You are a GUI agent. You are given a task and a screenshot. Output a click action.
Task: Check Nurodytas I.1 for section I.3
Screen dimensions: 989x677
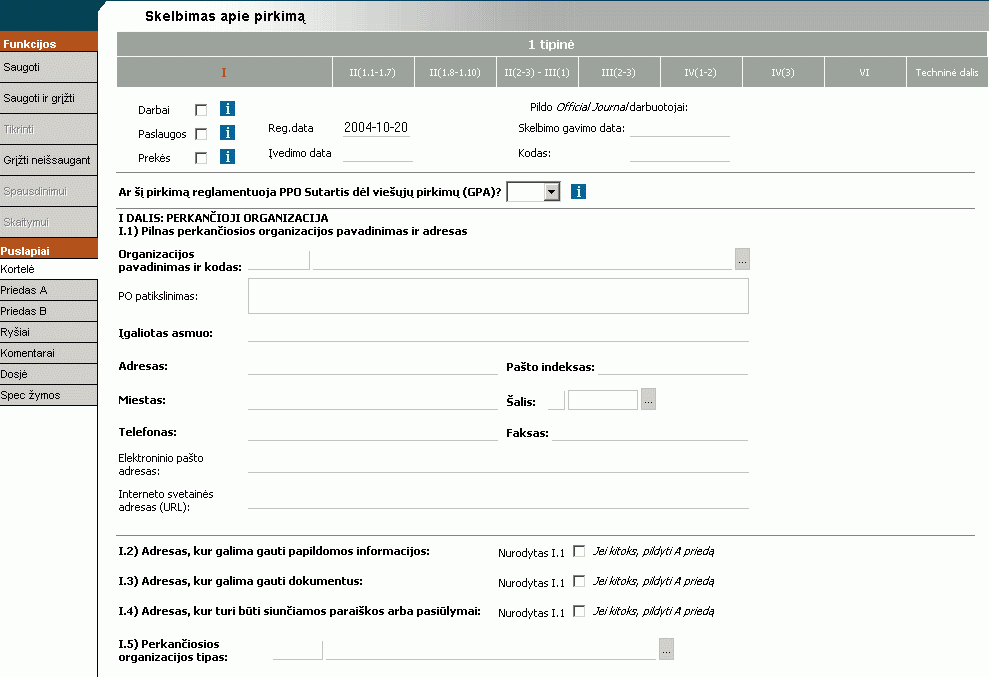tap(579, 581)
